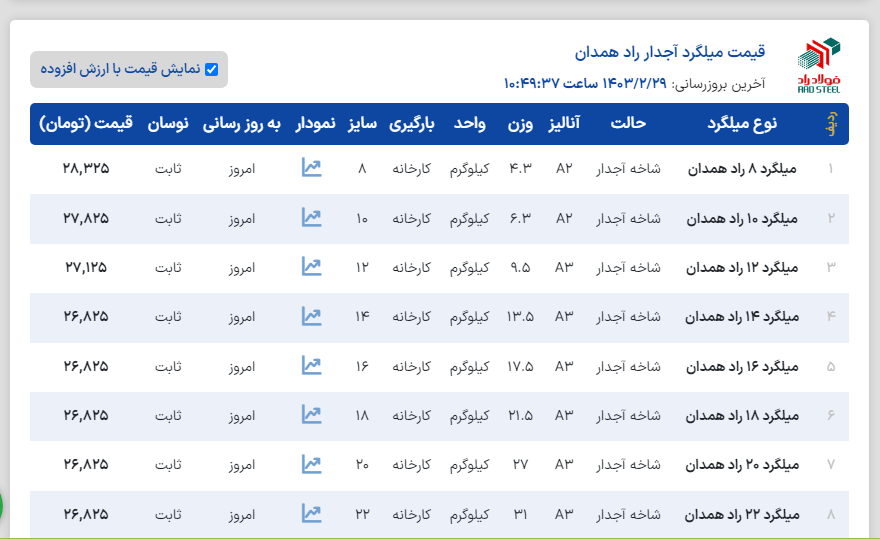Select price 27,125 in row three

pos(86,267)
